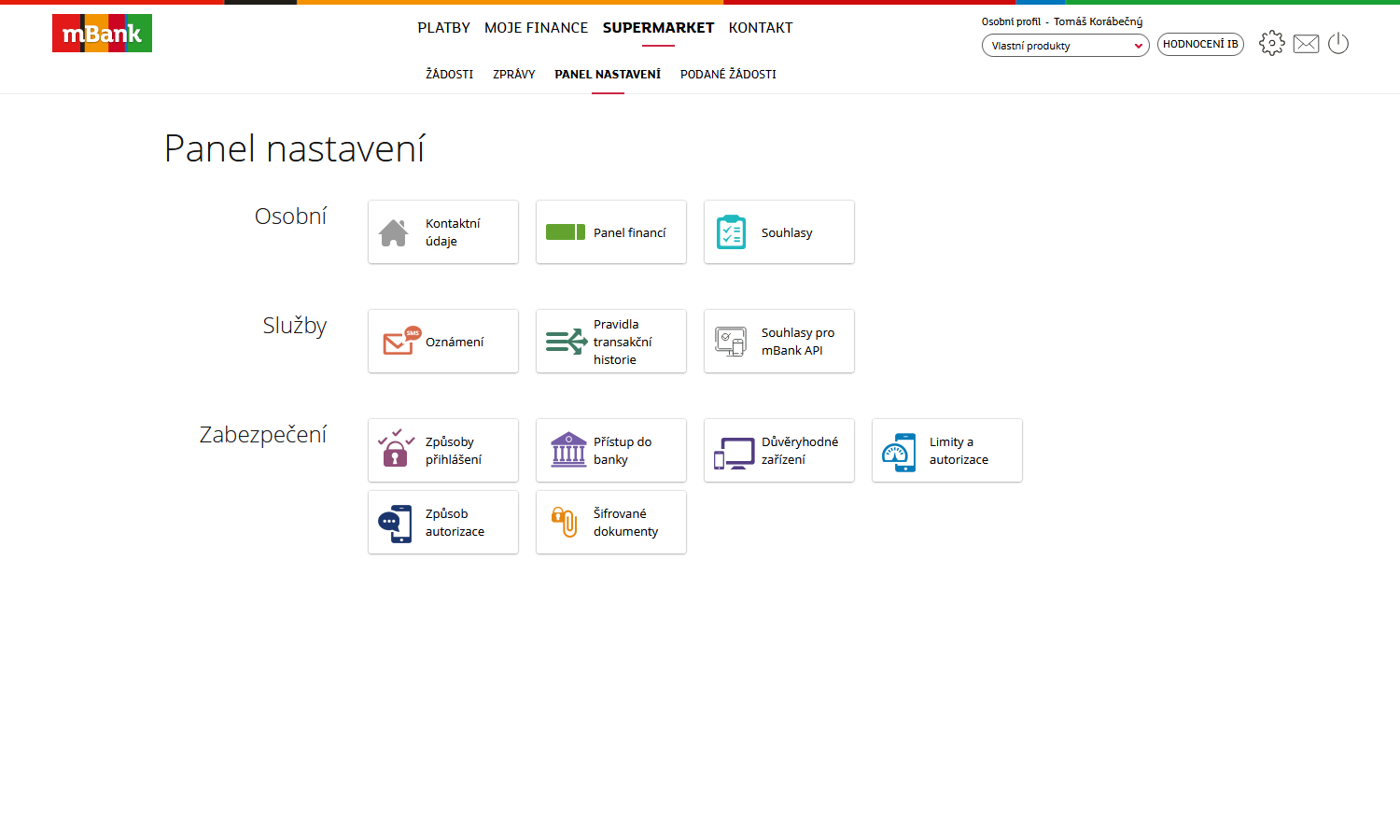The width and height of the screenshot is (1400, 840).
Task: Open settings via the gear icon
Action: click(x=1271, y=43)
